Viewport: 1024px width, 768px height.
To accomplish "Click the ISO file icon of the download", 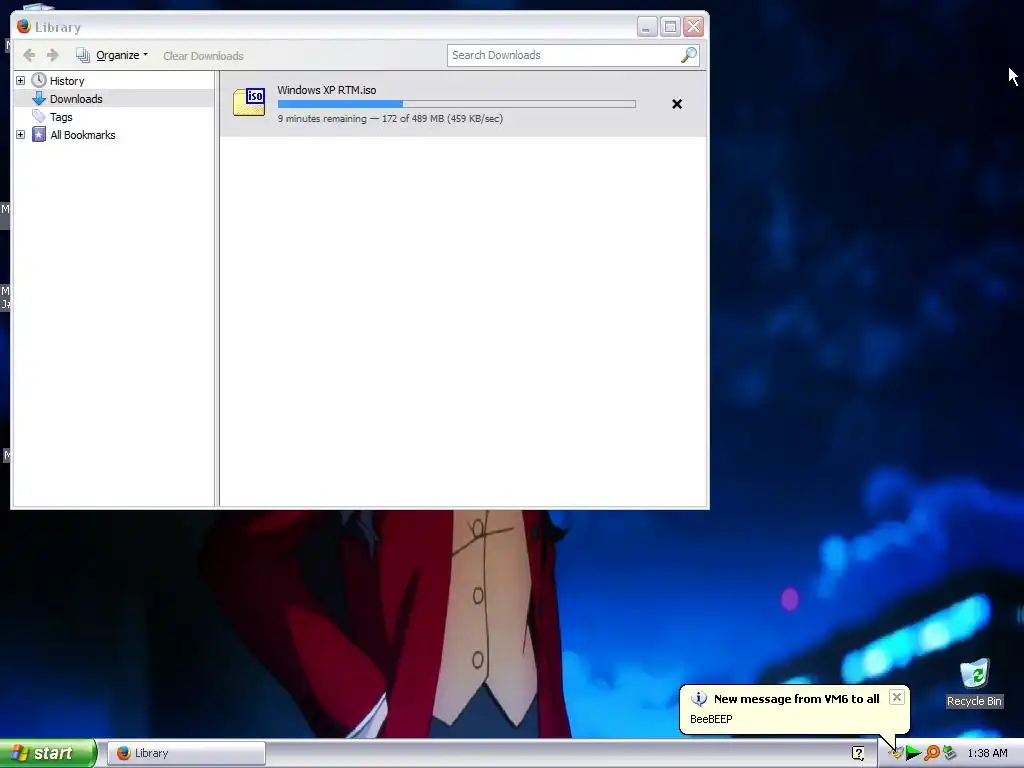I will [249, 103].
